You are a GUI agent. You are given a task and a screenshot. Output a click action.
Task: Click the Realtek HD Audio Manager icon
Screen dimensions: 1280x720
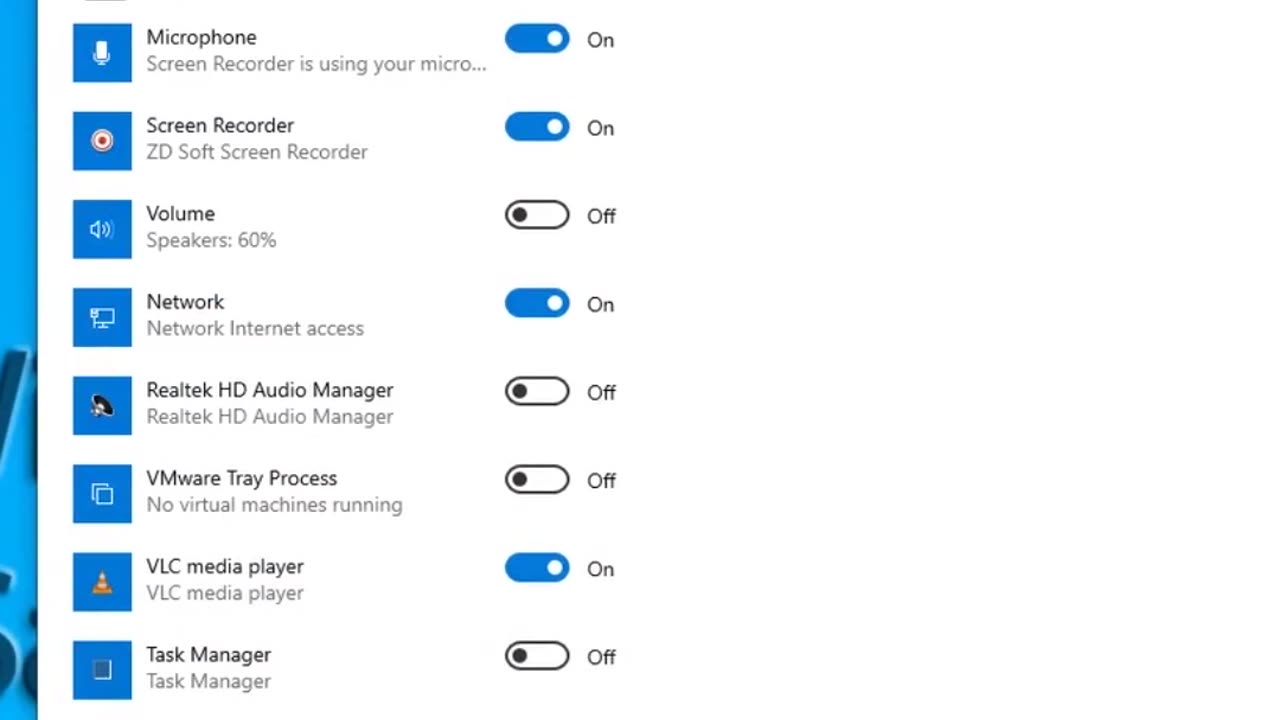click(102, 405)
